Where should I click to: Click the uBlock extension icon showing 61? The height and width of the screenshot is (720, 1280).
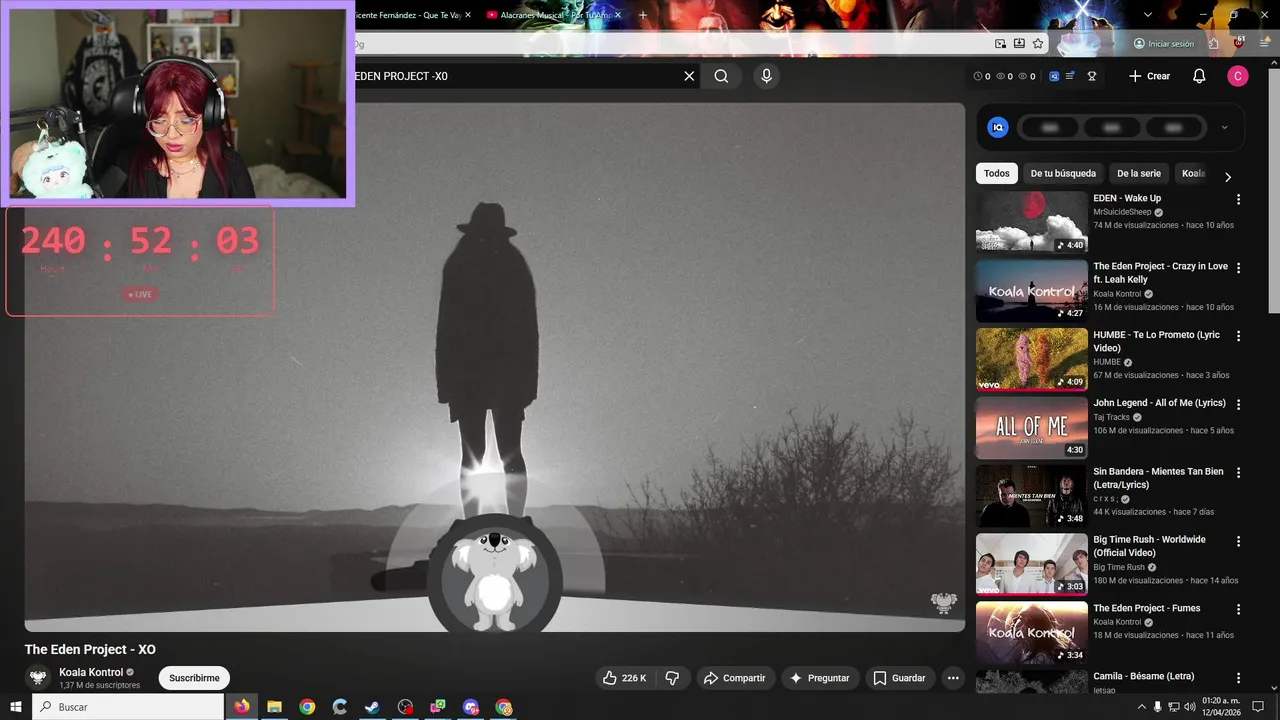1238,43
